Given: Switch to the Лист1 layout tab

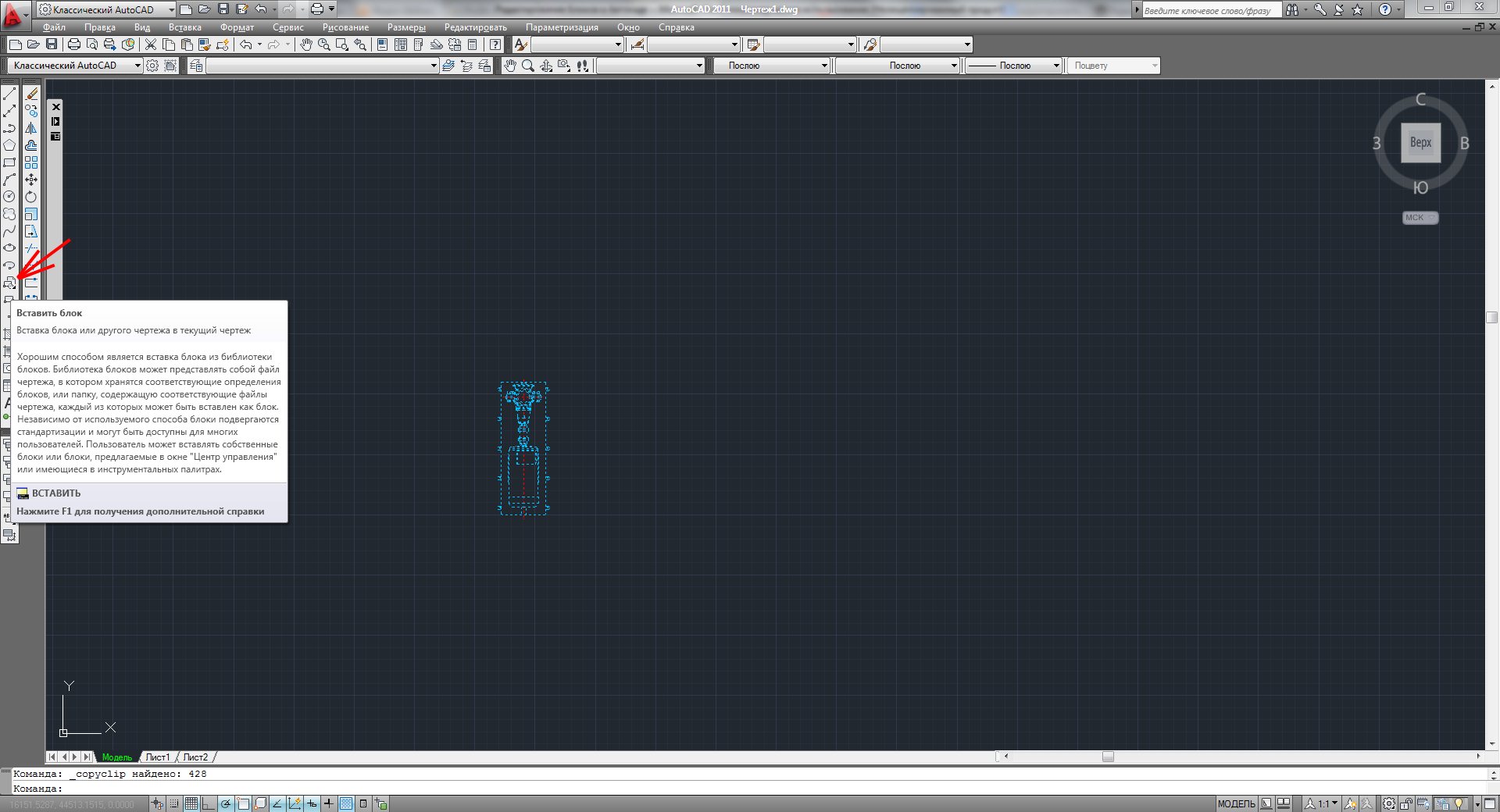Looking at the screenshot, I should tap(157, 757).
